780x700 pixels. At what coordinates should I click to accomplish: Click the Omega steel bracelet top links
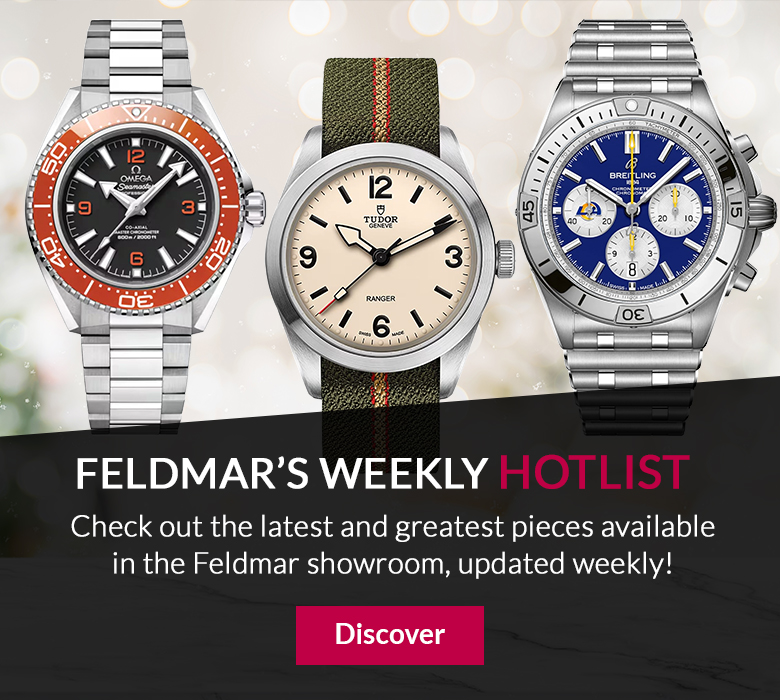[x=135, y=55]
